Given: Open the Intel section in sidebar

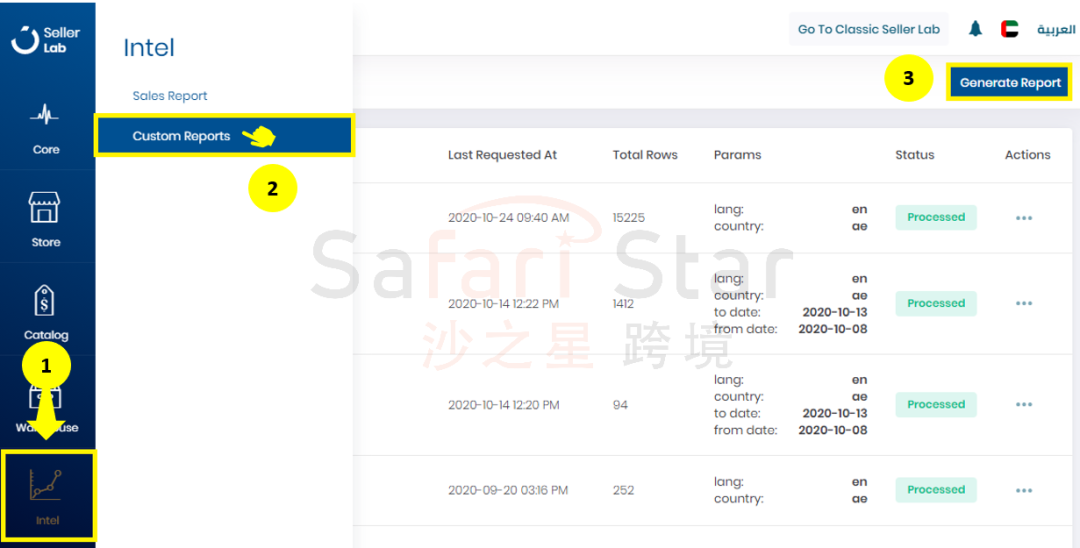Looking at the screenshot, I should tap(48, 496).
